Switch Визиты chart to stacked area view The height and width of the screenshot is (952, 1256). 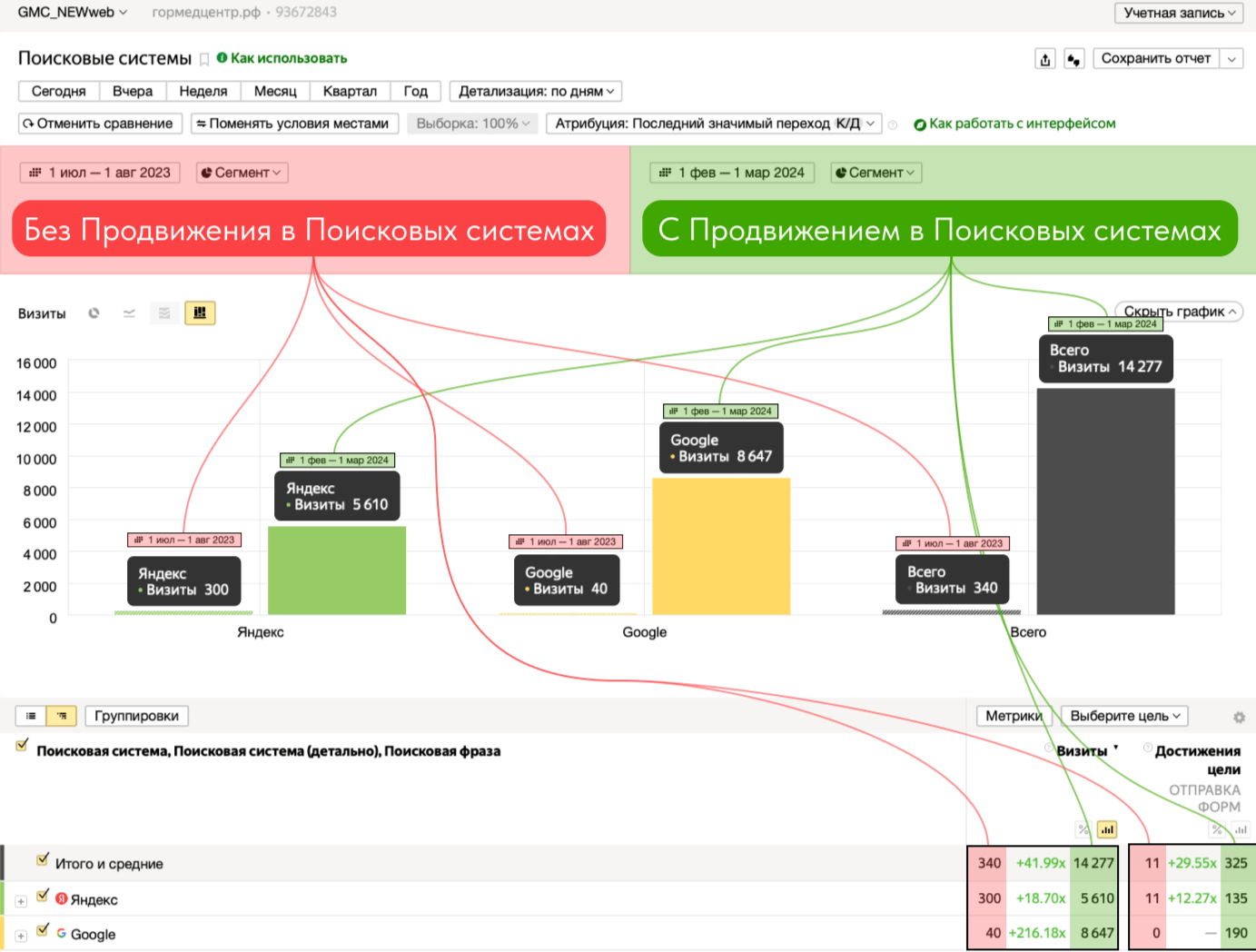click(164, 313)
